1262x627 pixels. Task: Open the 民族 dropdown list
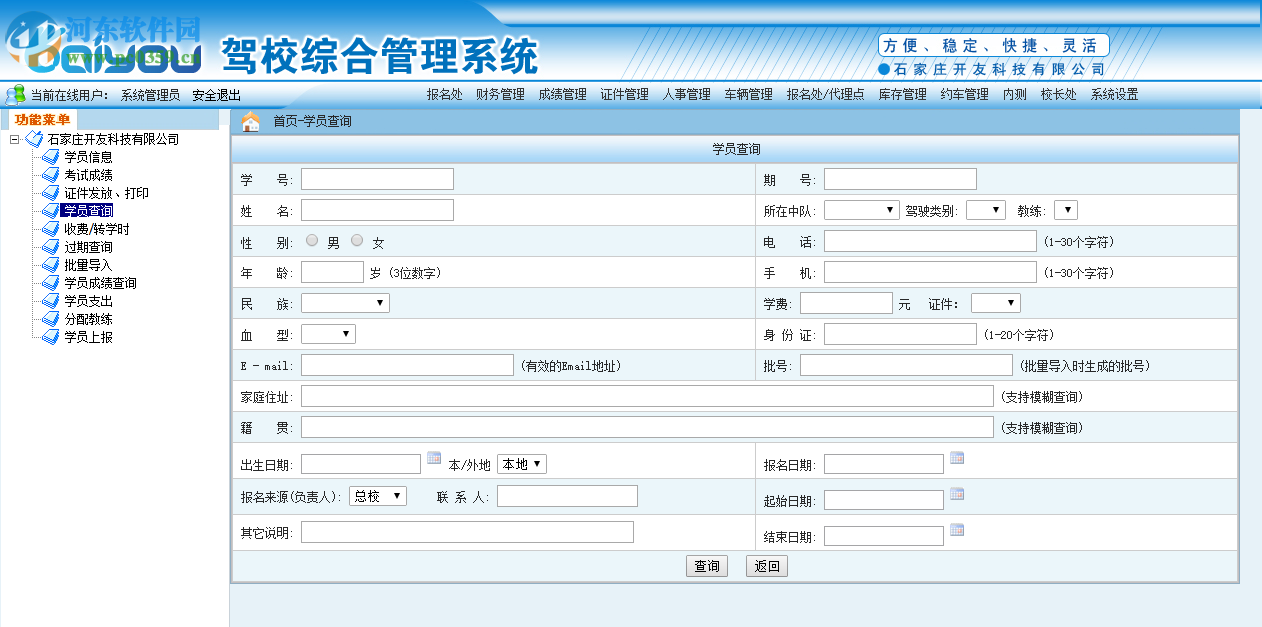tap(345, 302)
